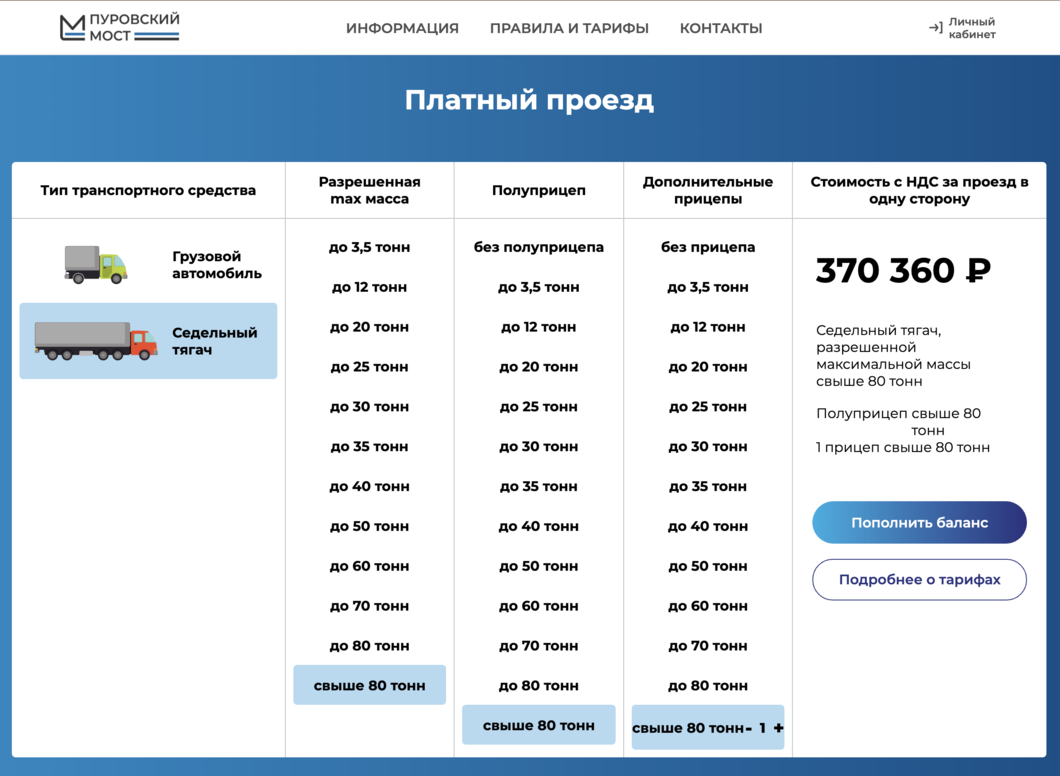Pick до 30 тонн in Полуприцеп column

tap(539, 447)
